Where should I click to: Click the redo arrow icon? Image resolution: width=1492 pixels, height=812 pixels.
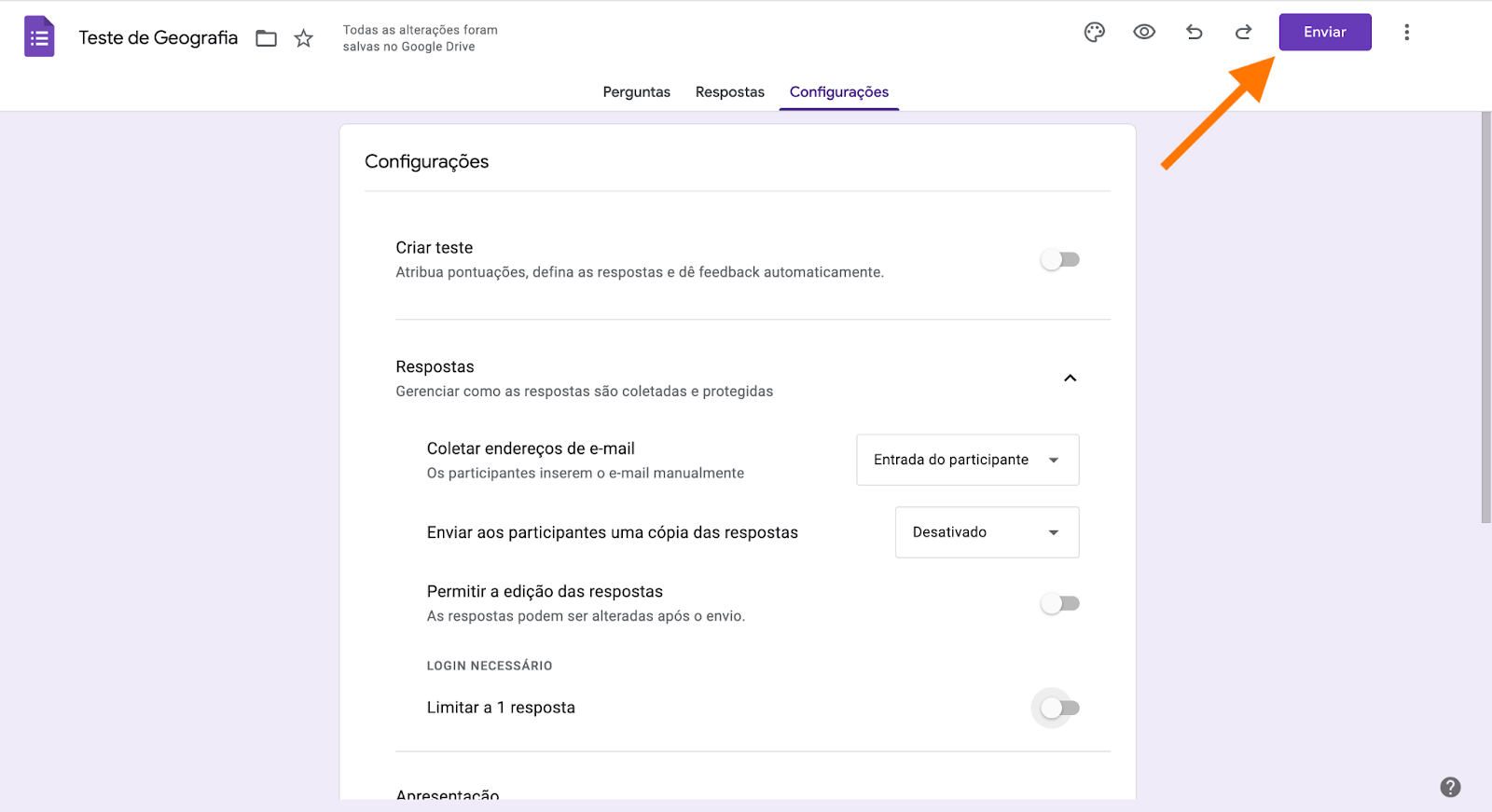1243,33
